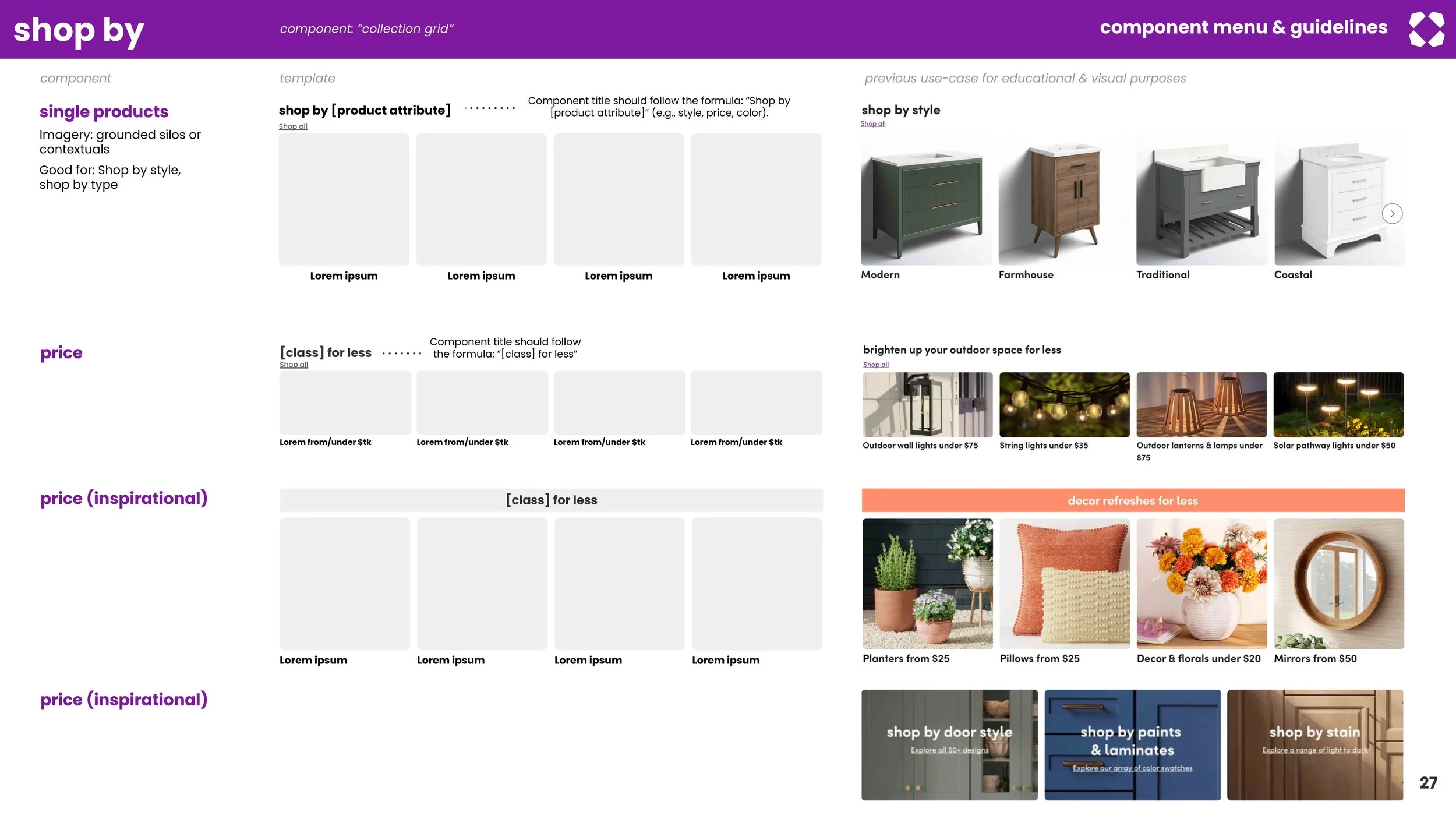Image resolution: width=1456 pixels, height=819 pixels.
Task: Select Solar pathway lights under $50 image
Action: [x=1338, y=405]
